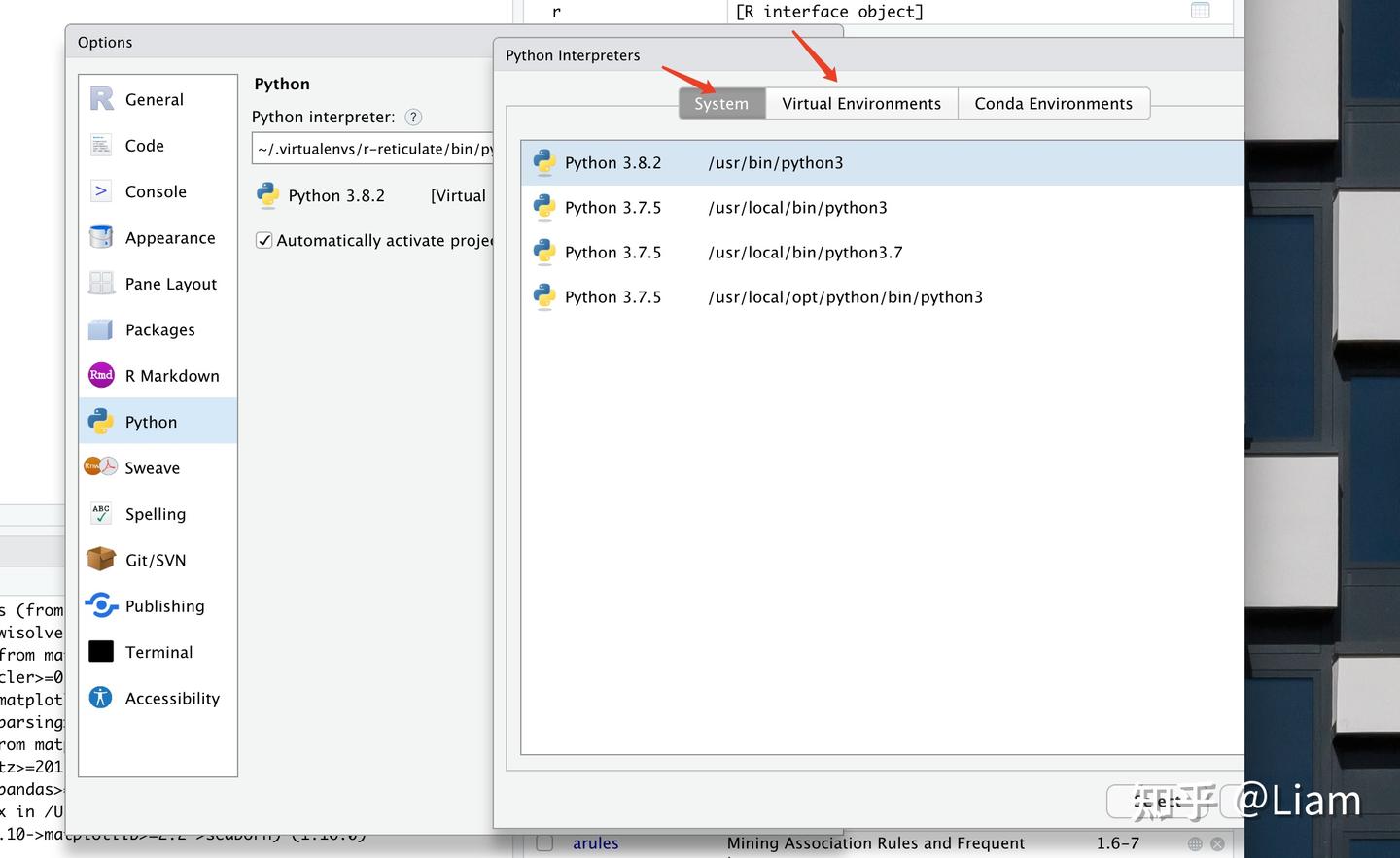Switch to the Virtual Environments tab
Viewport: 1400px width, 858px height.
861,104
